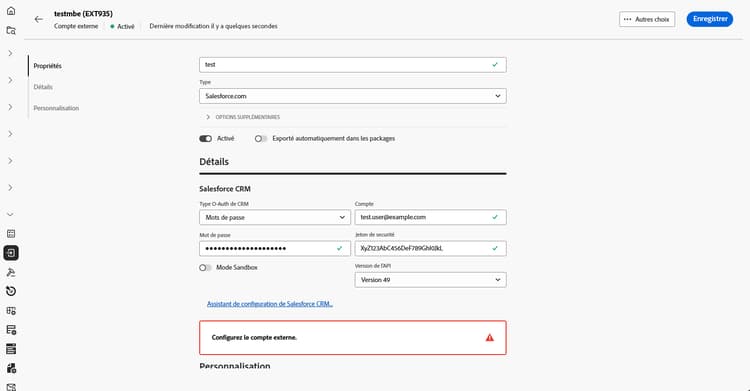Switch to the Propriétés tab
The width and height of the screenshot is (750, 391).
click(47, 66)
